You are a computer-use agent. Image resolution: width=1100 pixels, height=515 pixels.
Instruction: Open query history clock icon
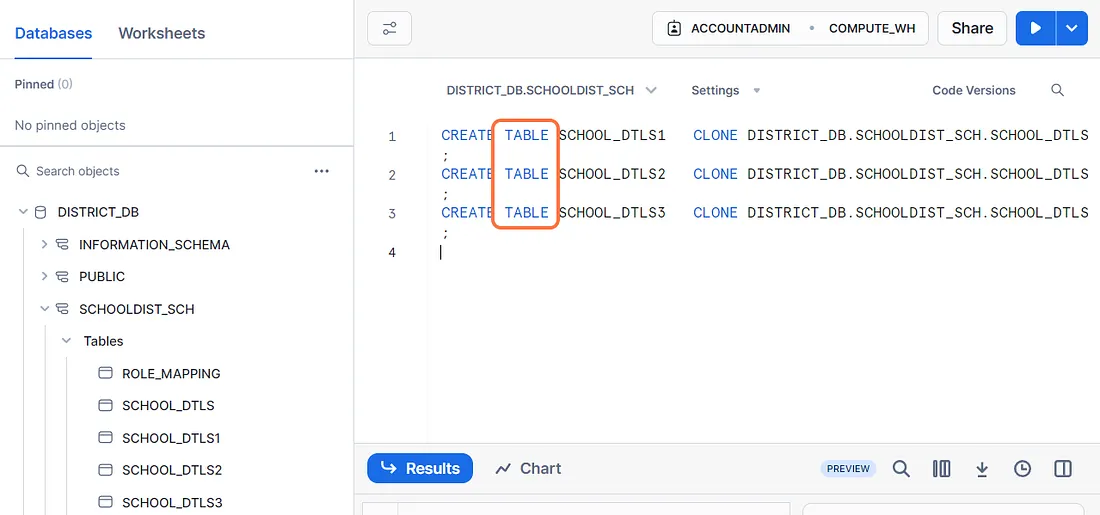point(1022,469)
